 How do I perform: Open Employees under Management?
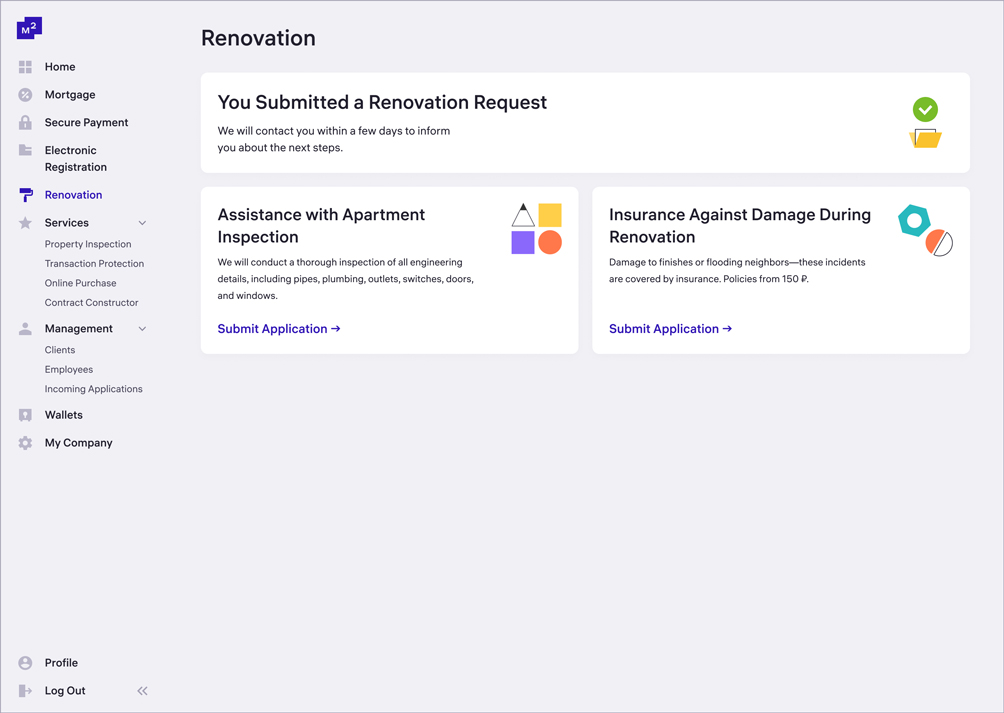(x=69, y=370)
